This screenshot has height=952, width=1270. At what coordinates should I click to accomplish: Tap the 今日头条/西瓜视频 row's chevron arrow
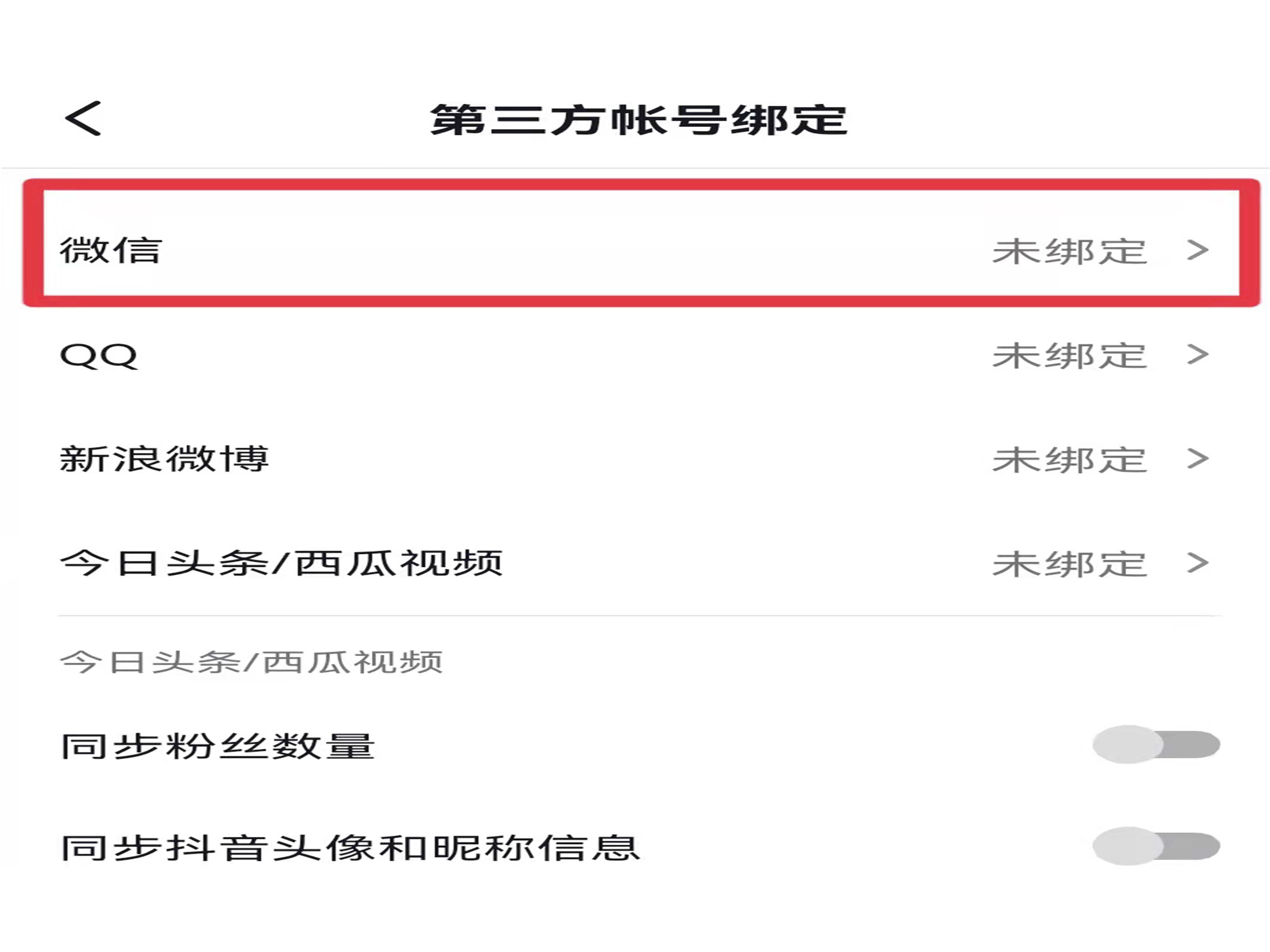click(1198, 563)
